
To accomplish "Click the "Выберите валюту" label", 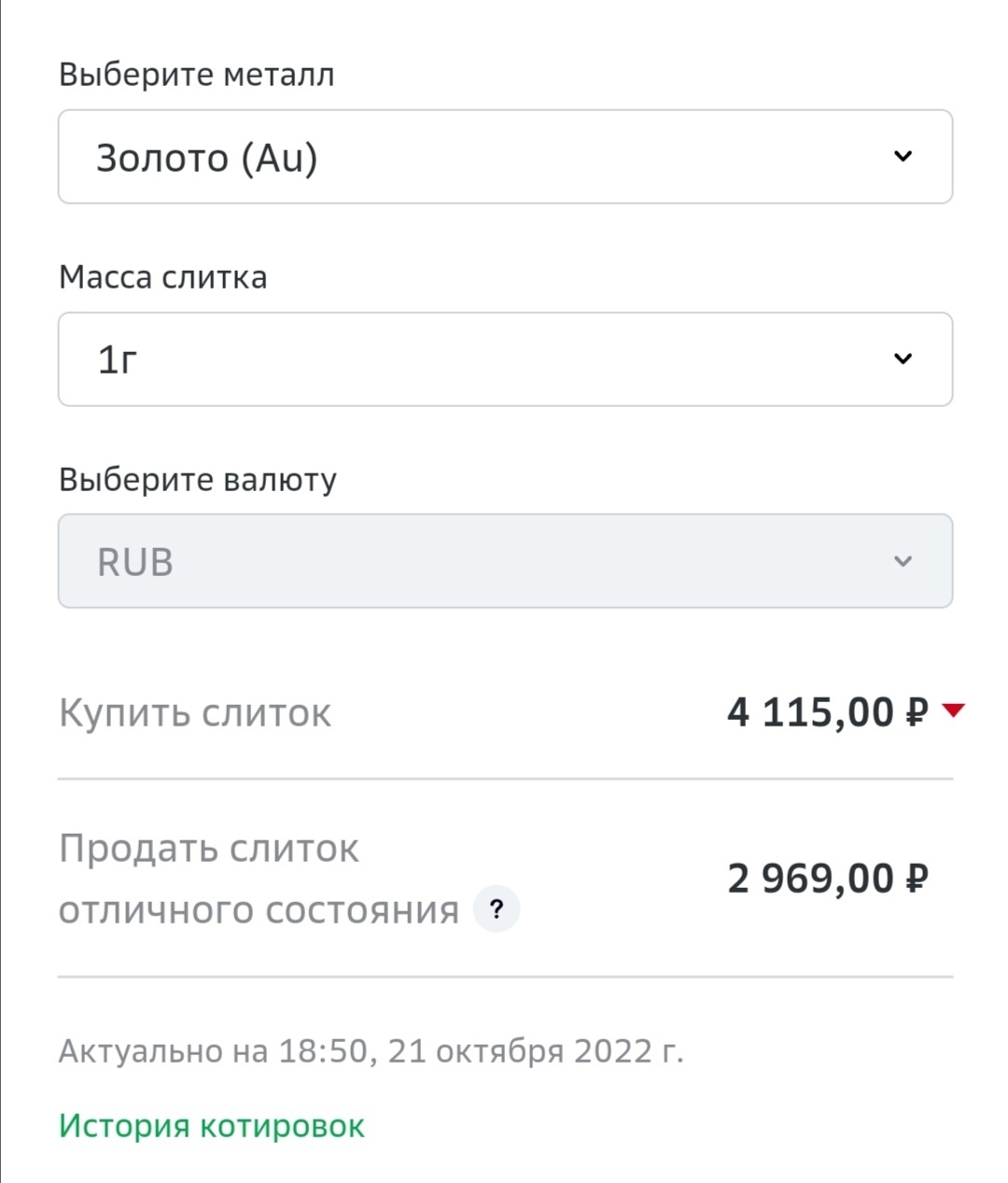I will click(197, 480).
